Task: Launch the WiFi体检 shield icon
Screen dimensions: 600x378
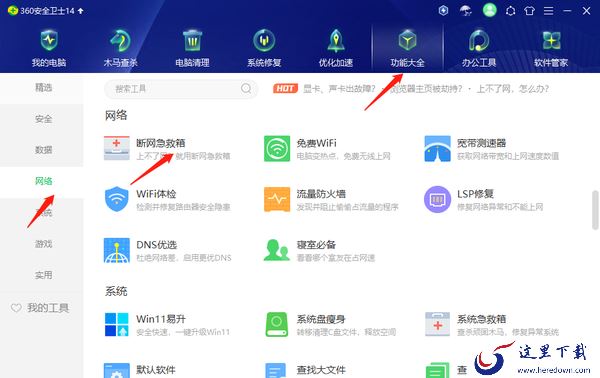Action: point(117,199)
